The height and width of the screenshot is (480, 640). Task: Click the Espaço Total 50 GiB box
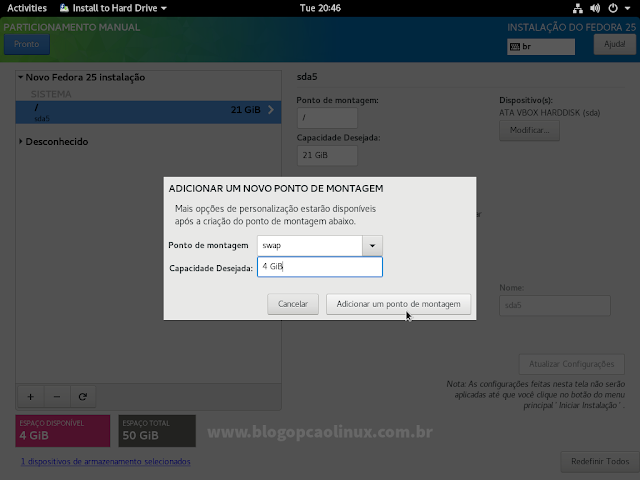pos(157,431)
